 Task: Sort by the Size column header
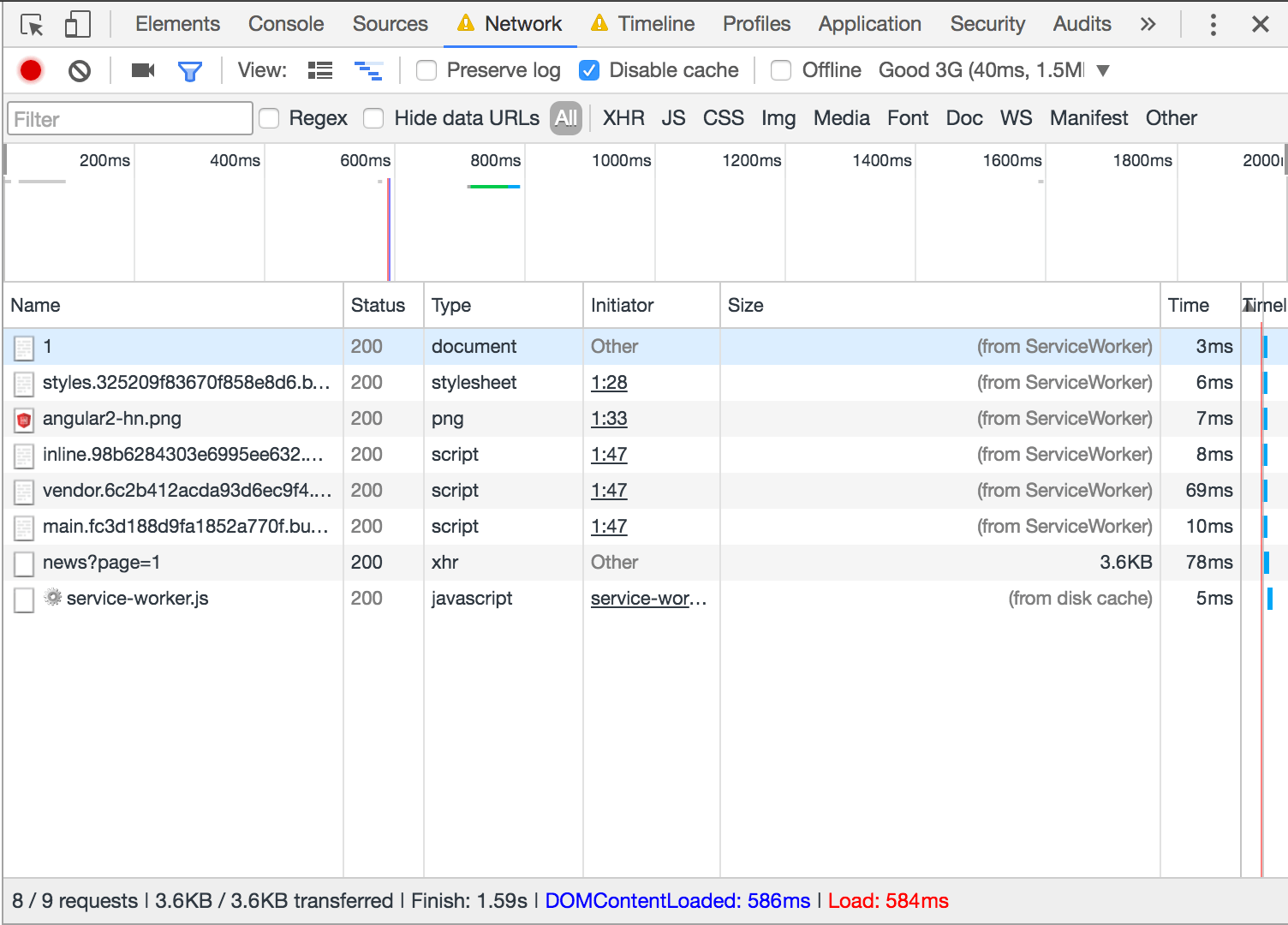(940, 305)
